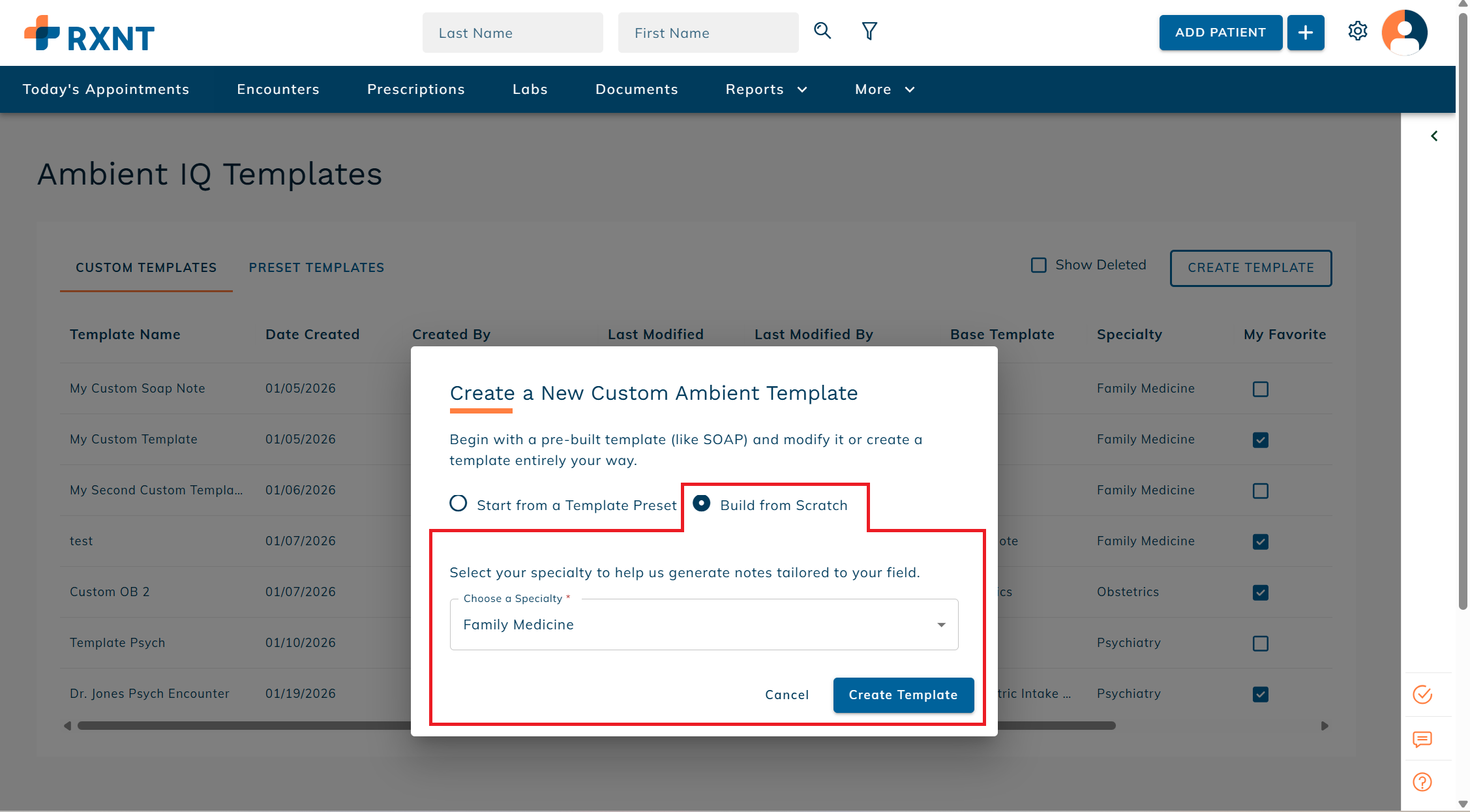
Task: Click the blue Create Template dialog button
Action: point(903,695)
